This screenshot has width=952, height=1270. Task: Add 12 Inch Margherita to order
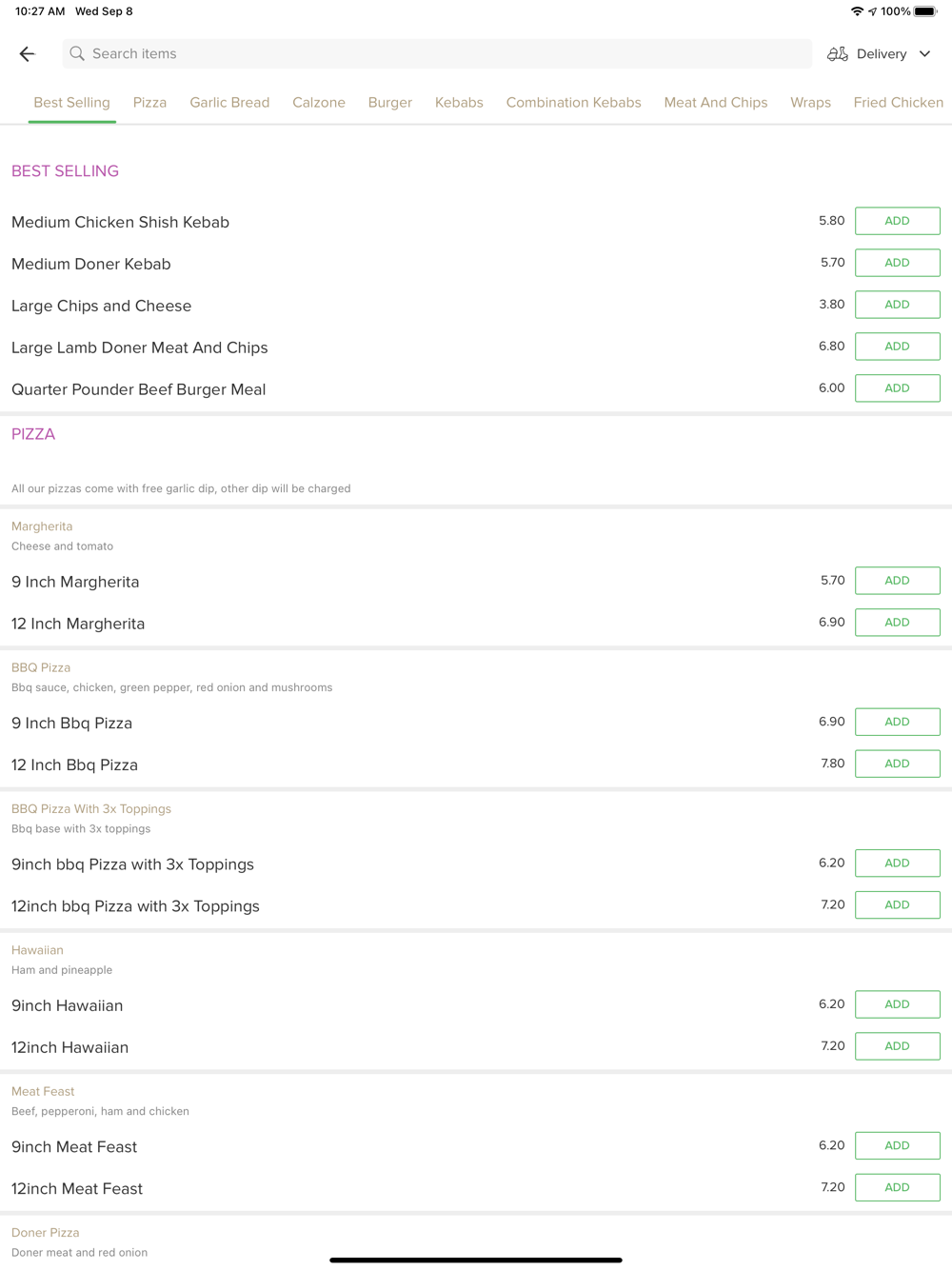[x=897, y=623]
